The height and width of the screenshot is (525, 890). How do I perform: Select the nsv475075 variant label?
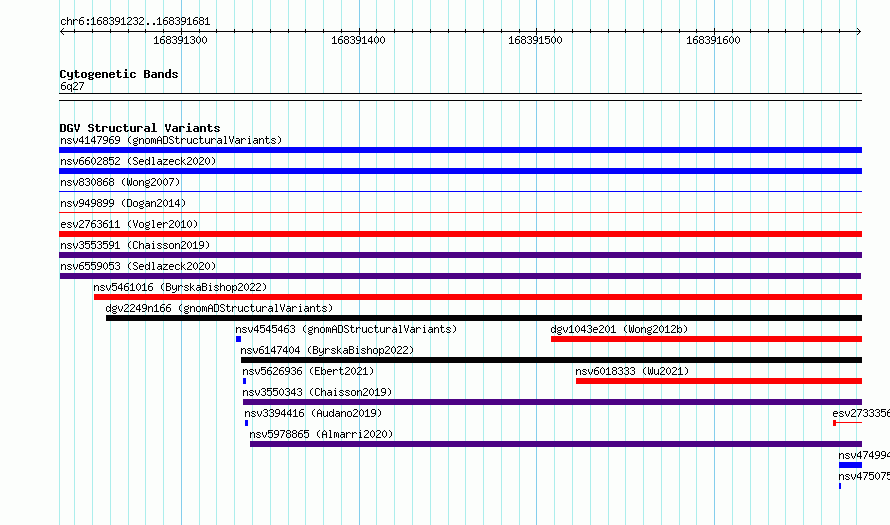[x=864, y=476]
